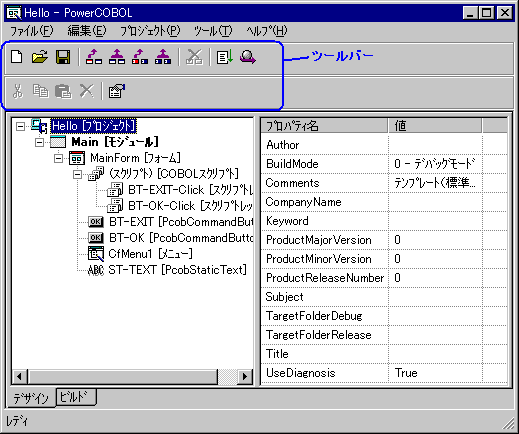Click the second purple build icon after Save
Screen dimensions: 519x434
(x=117, y=57)
